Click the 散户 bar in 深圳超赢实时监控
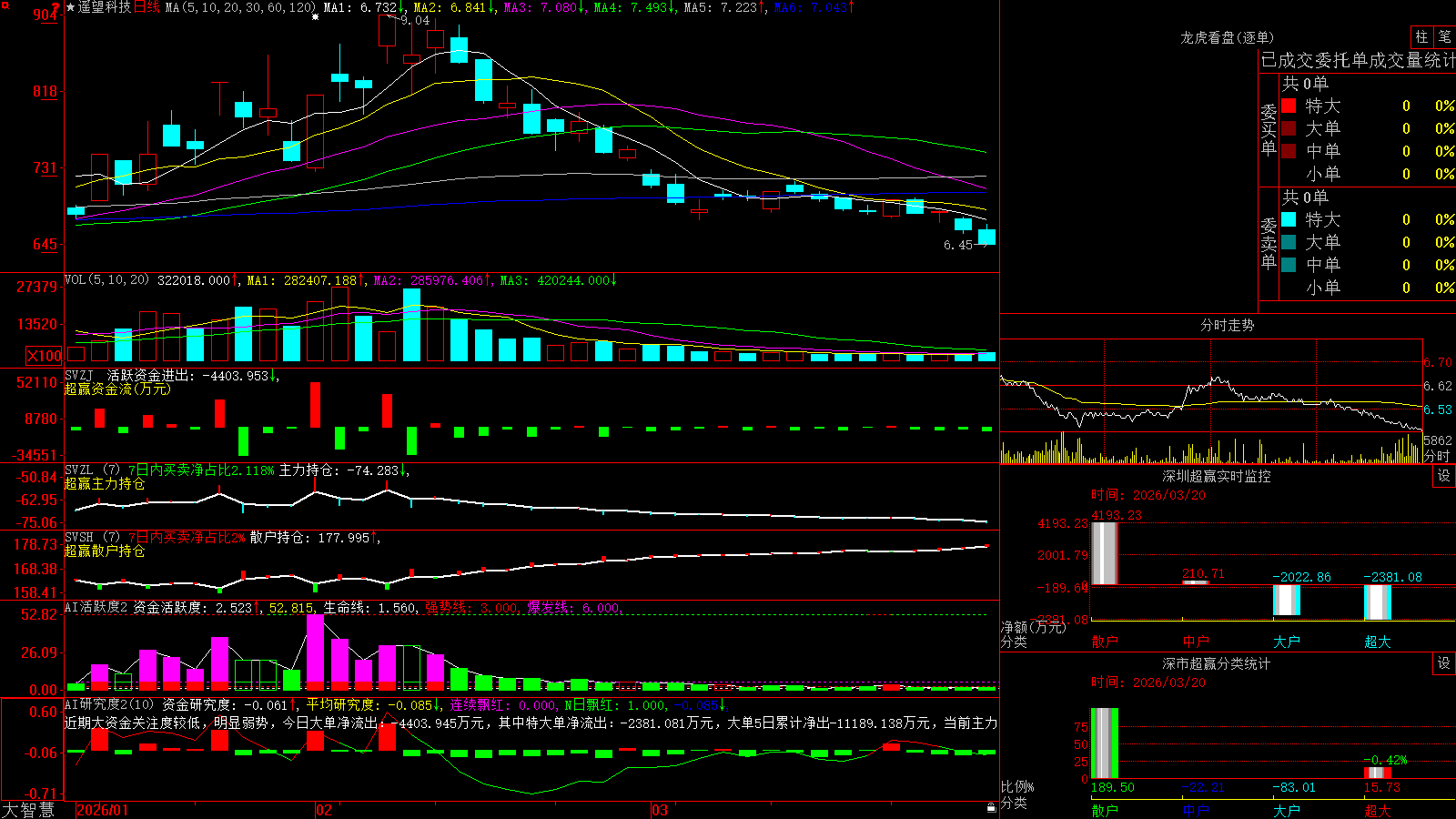 [x=1104, y=553]
